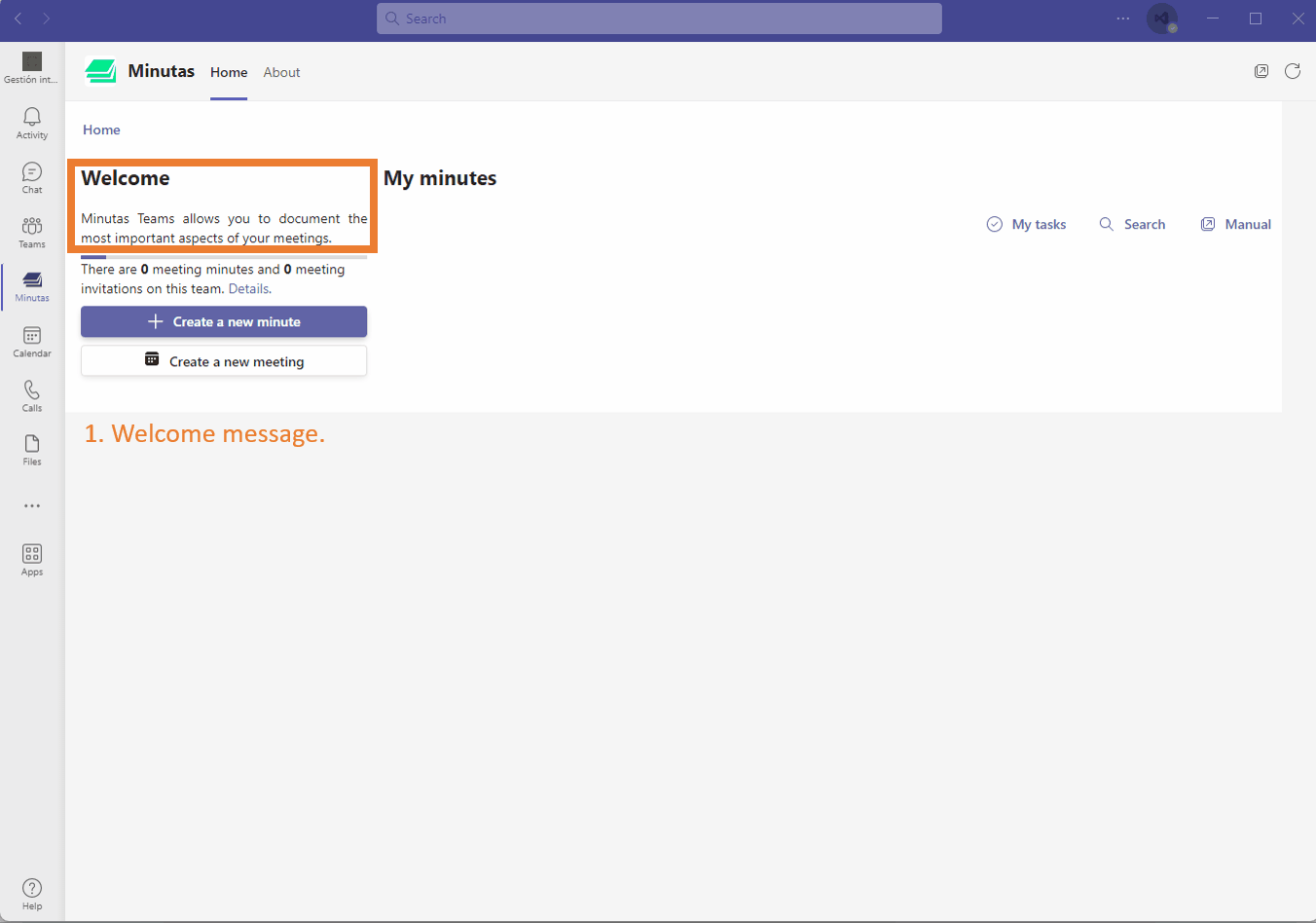The width and height of the screenshot is (1316, 923).
Task: Open the Calendar from the sidebar
Action: 32,342
